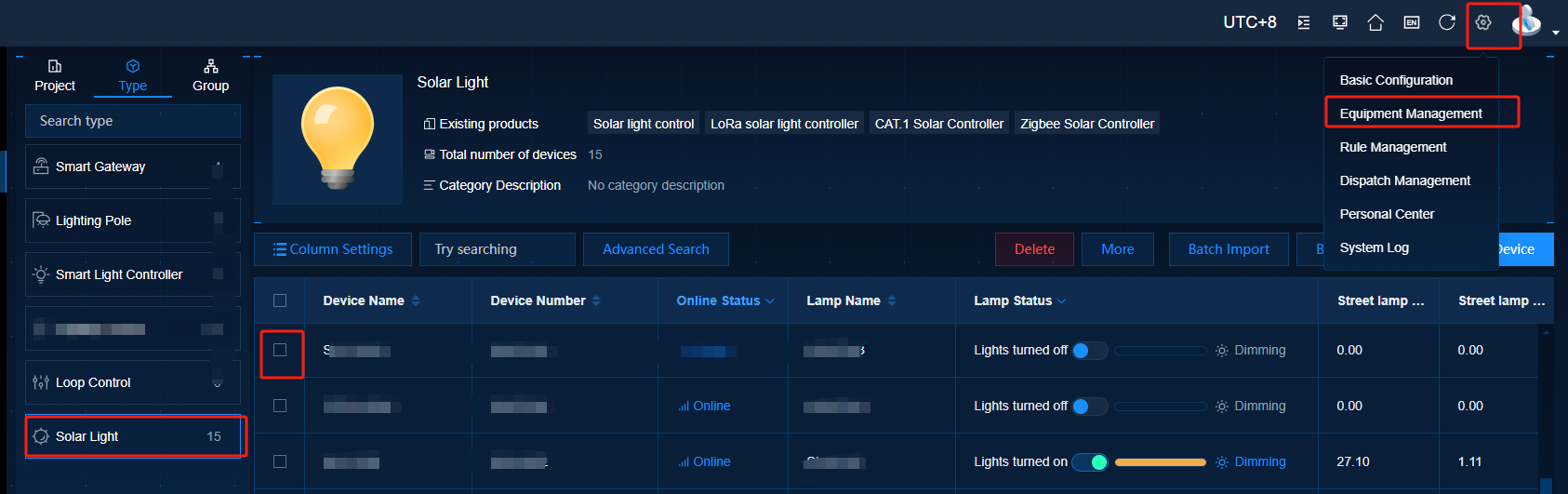Click the settings gear icon in top bar
1568x494 pixels.
point(1483,22)
